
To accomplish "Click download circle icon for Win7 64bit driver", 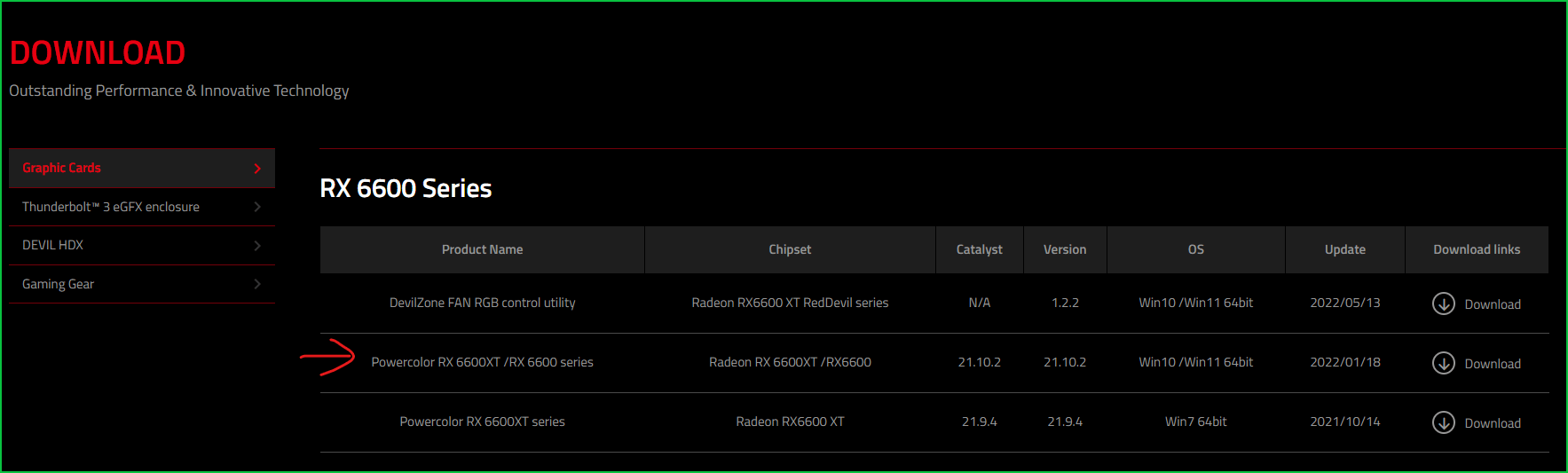I will pyautogui.click(x=1443, y=422).
